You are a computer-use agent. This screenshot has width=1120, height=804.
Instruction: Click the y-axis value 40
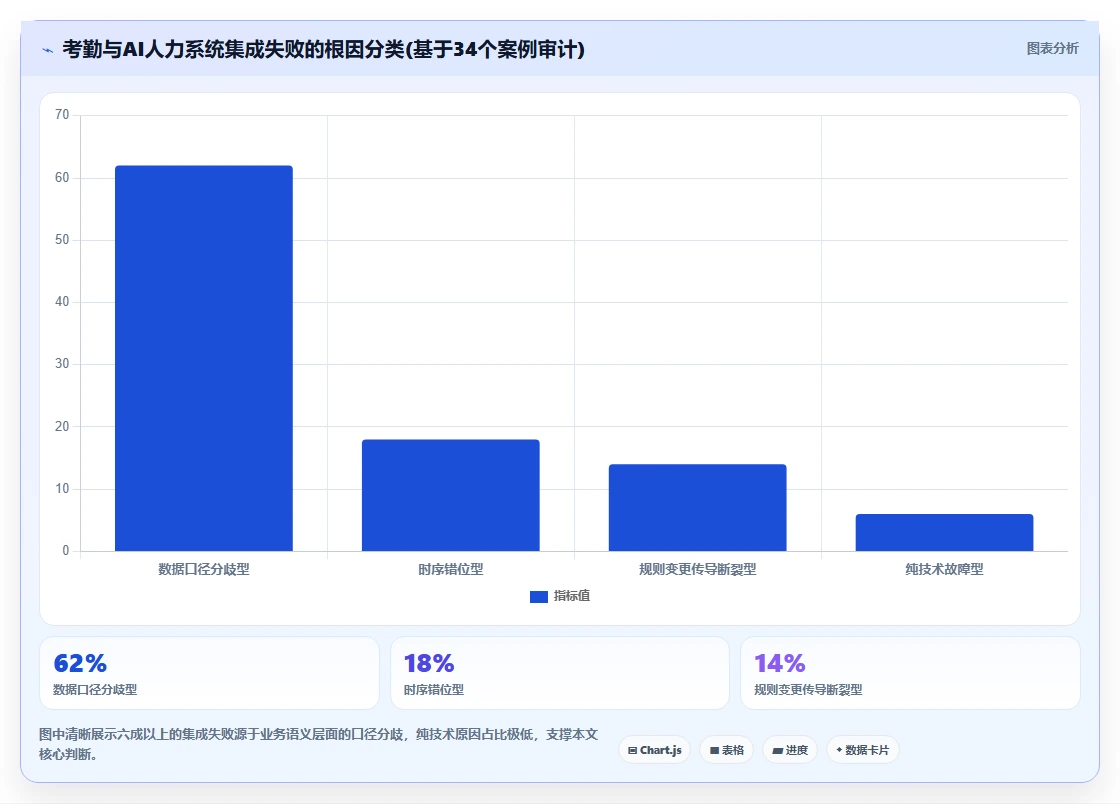[x=62, y=301]
